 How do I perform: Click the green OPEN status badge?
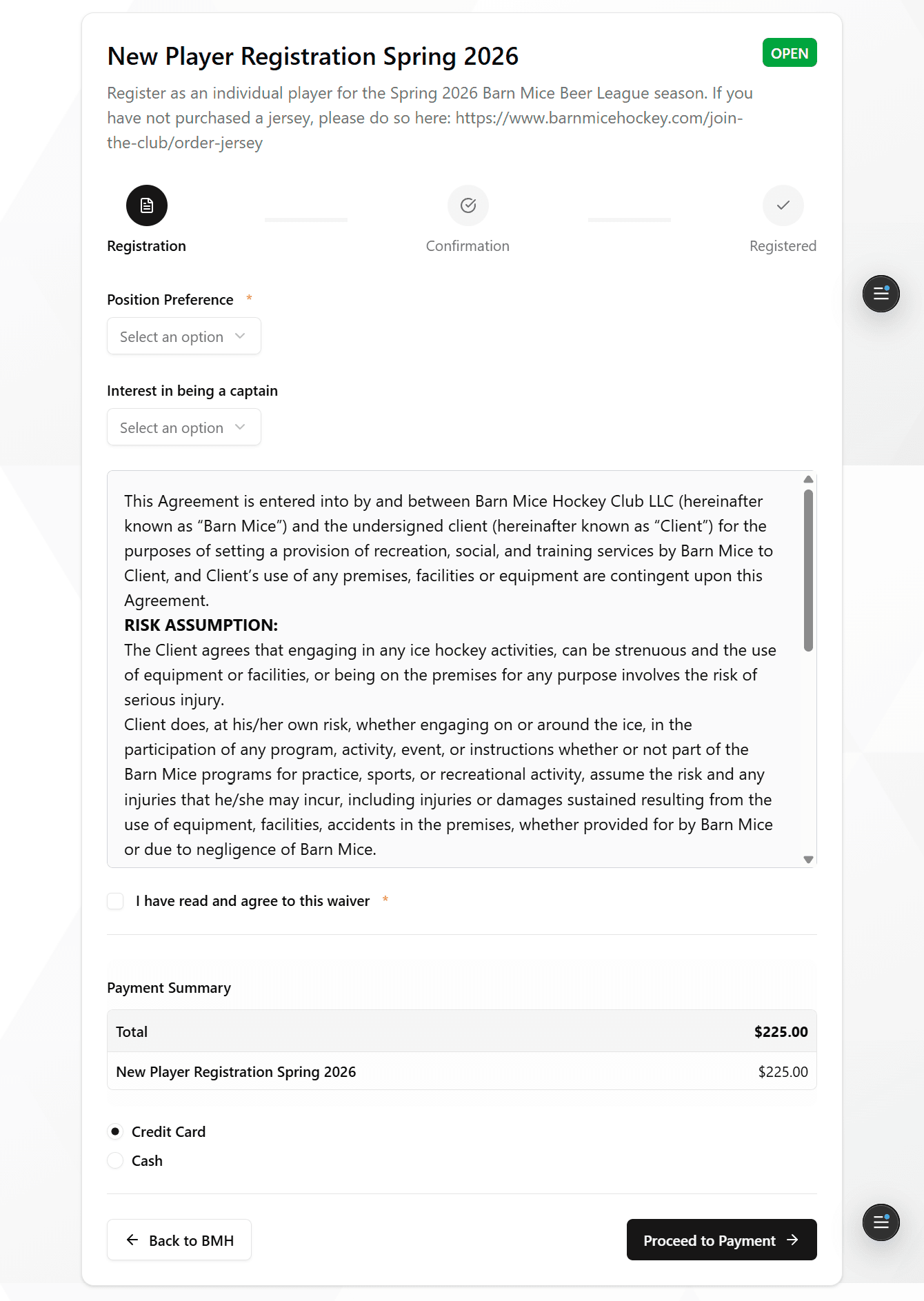point(790,52)
